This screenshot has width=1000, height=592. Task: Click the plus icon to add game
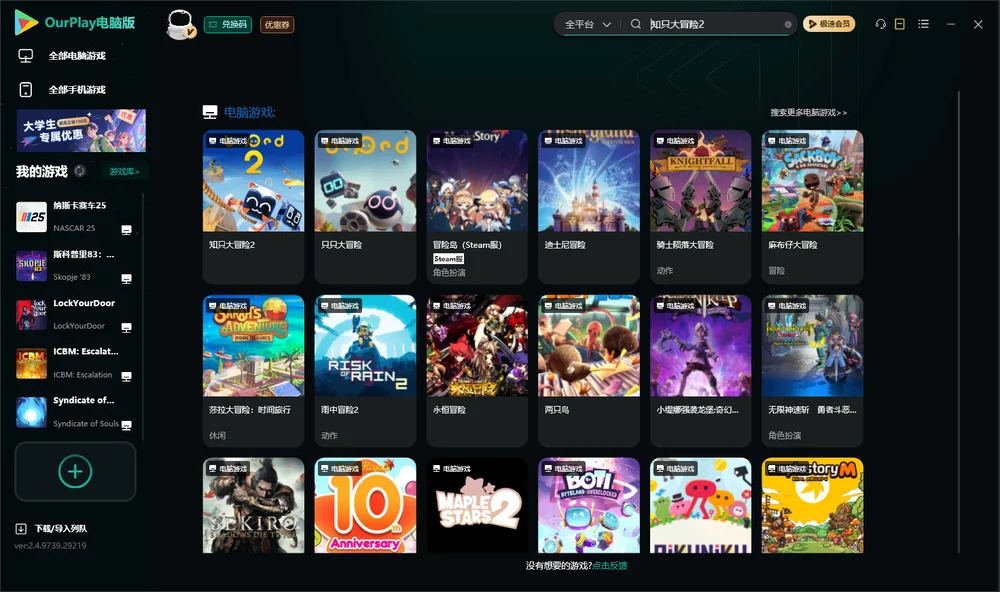[75, 471]
